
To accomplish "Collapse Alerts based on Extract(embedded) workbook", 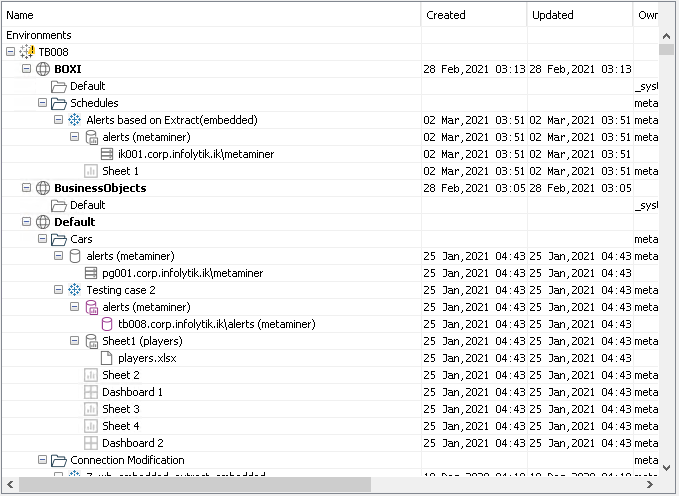I will click(58, 120).
